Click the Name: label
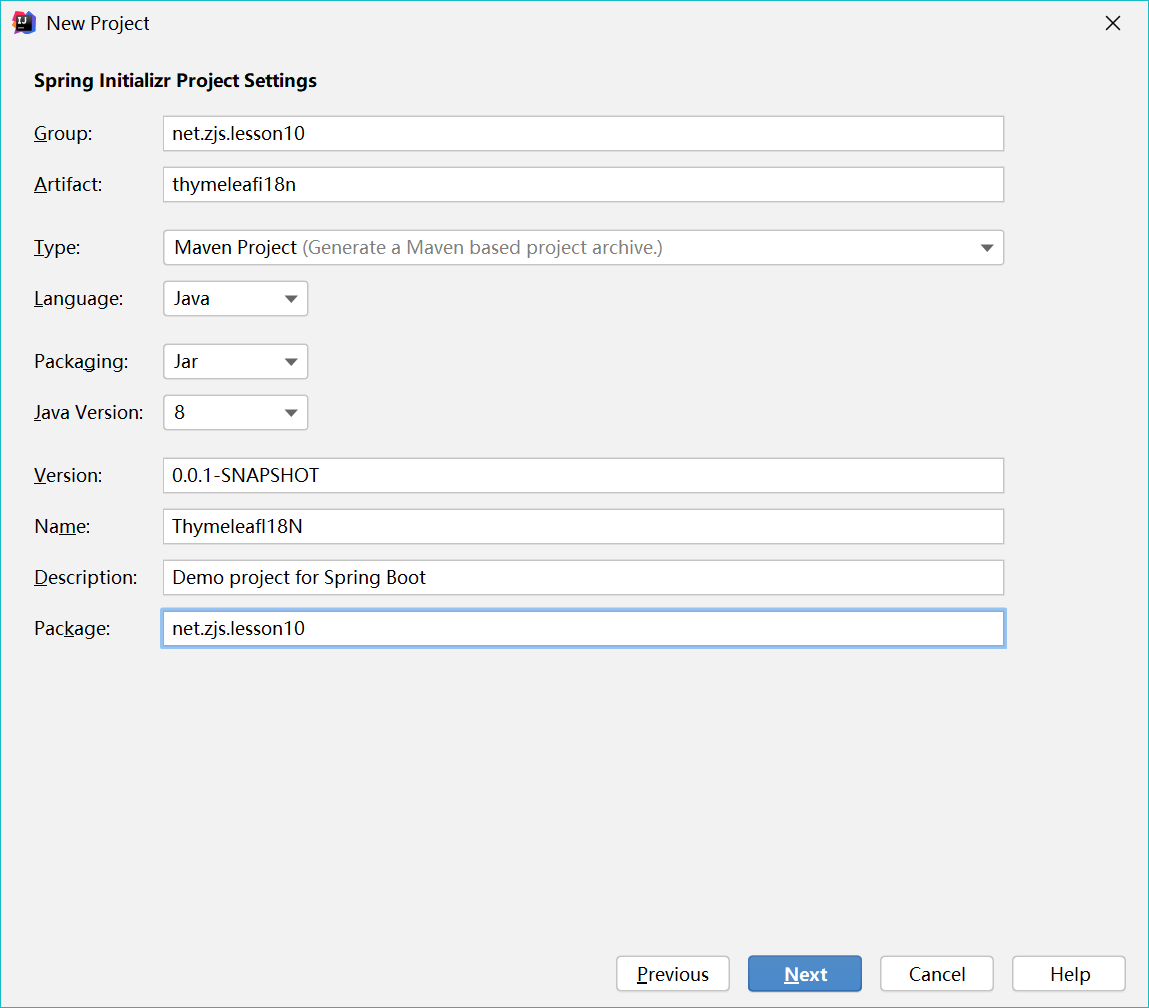1149x1008 pixels. click(x=62, y=527)
